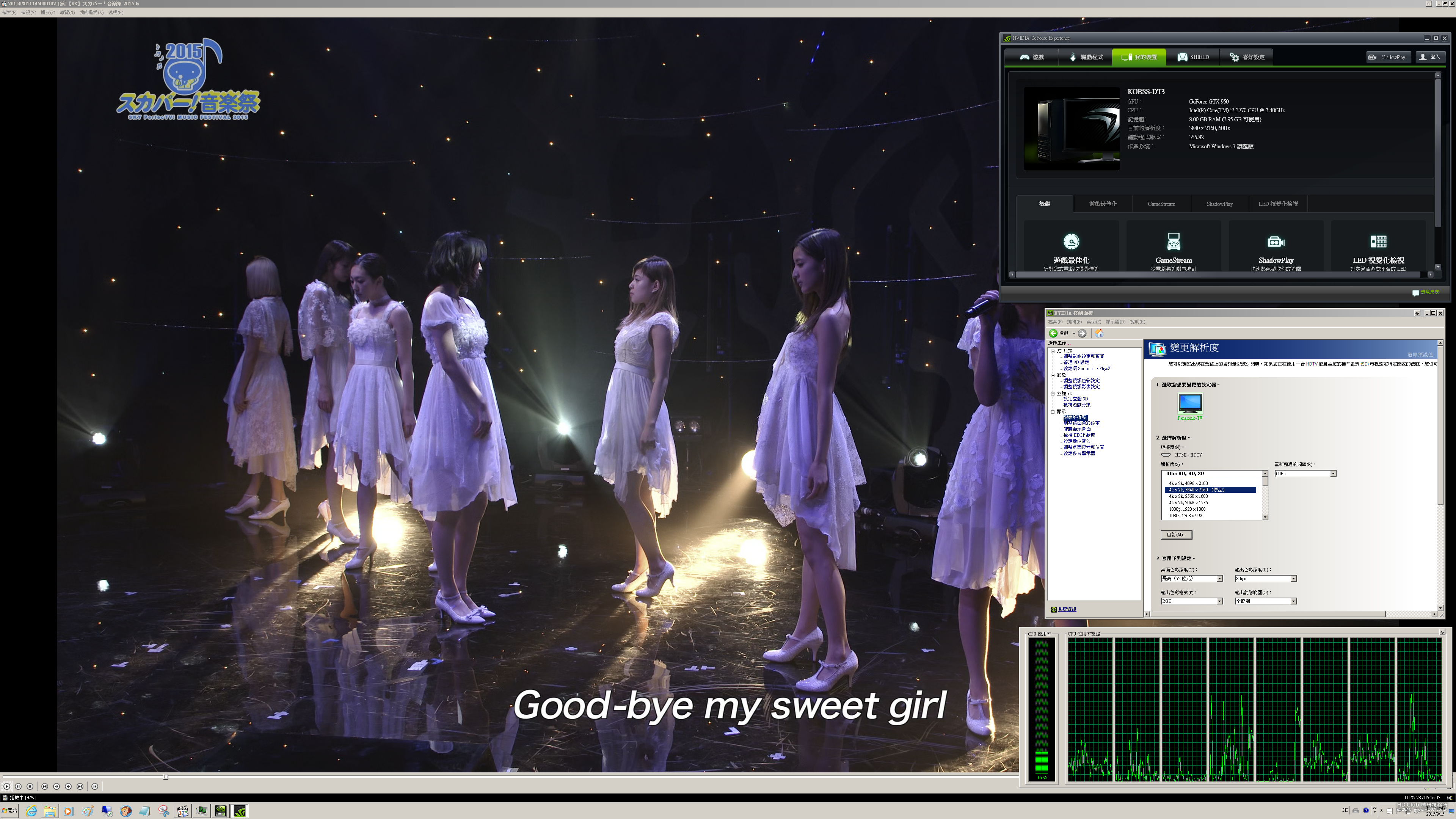Collapse the 3D 設定 tree node
Image resolution: width=1456 pixels, height=819 pixels.
pyautogui.click(x=1053, y=351)
